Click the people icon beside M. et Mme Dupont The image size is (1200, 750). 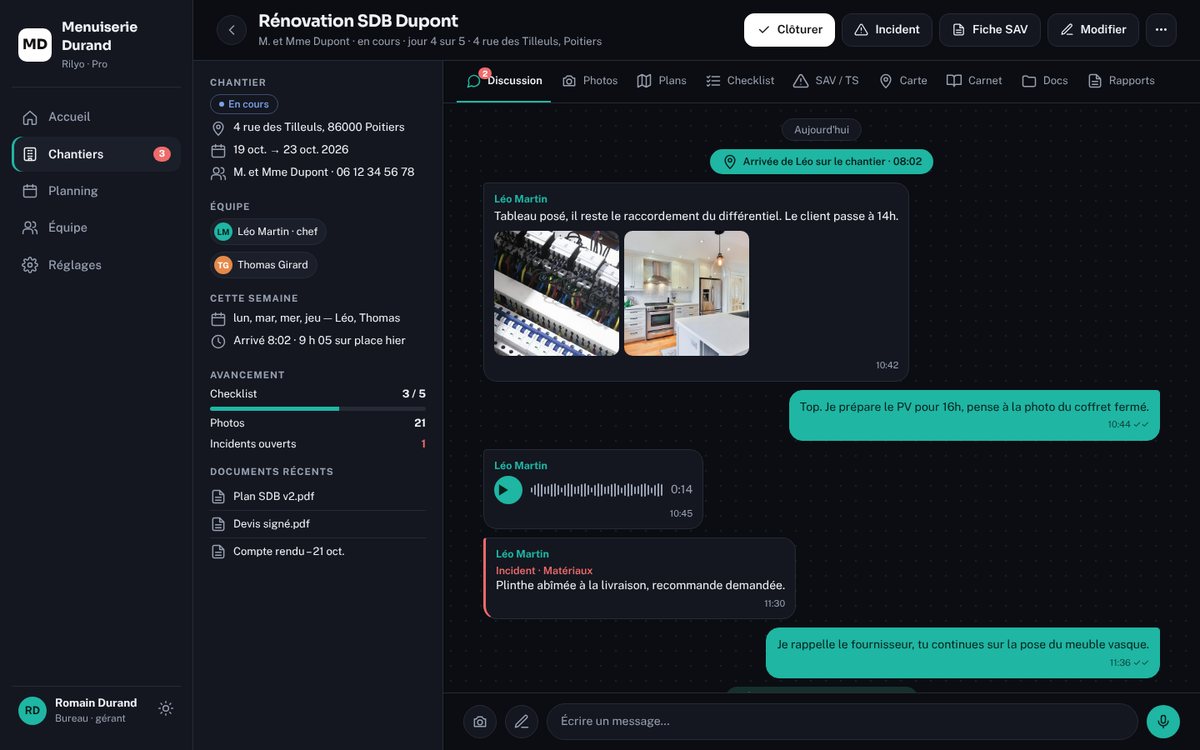pyautogui.click(x=218, y=173)
